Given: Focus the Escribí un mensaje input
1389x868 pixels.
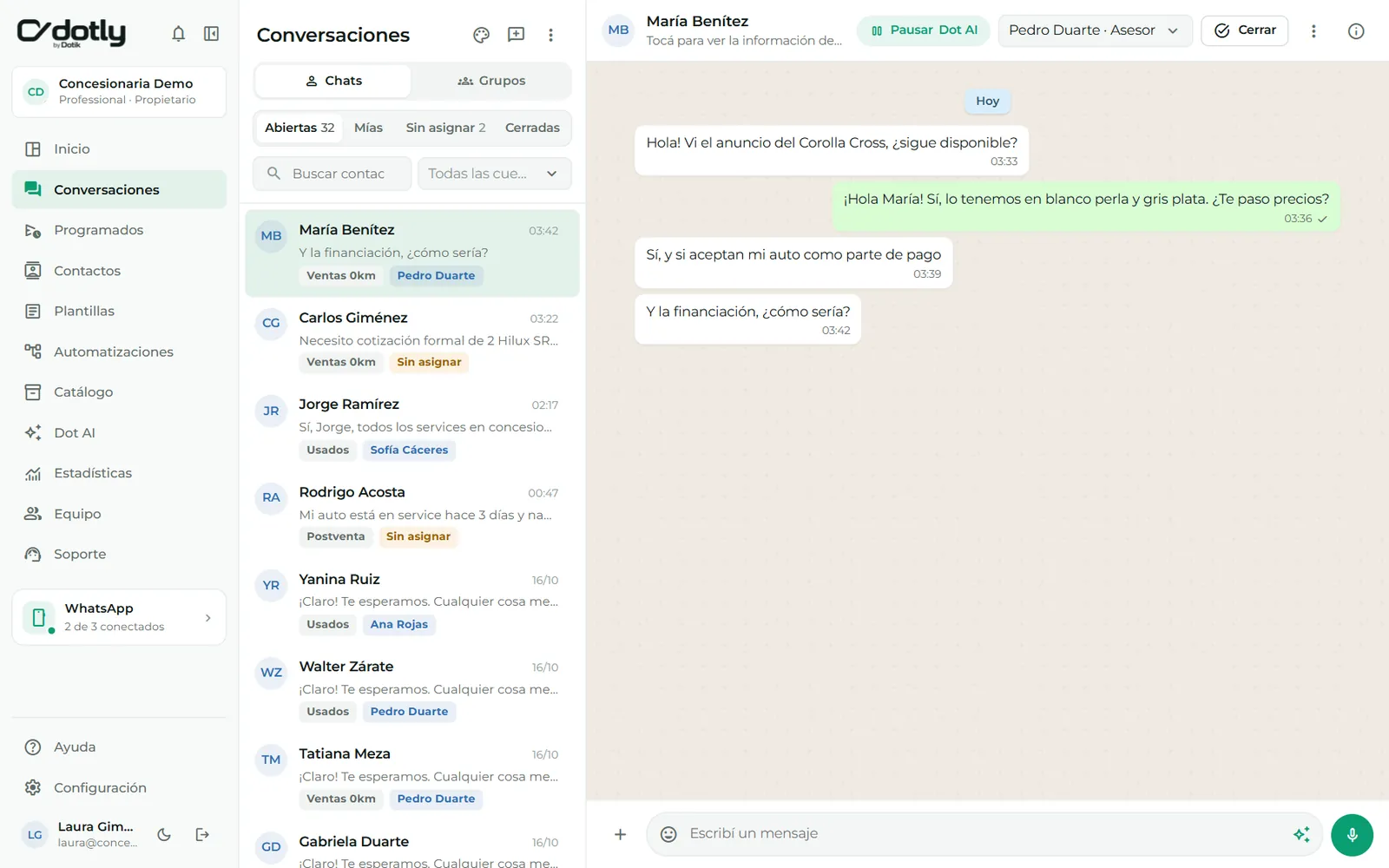Looking at the screenshot, I should coord(984,834).
